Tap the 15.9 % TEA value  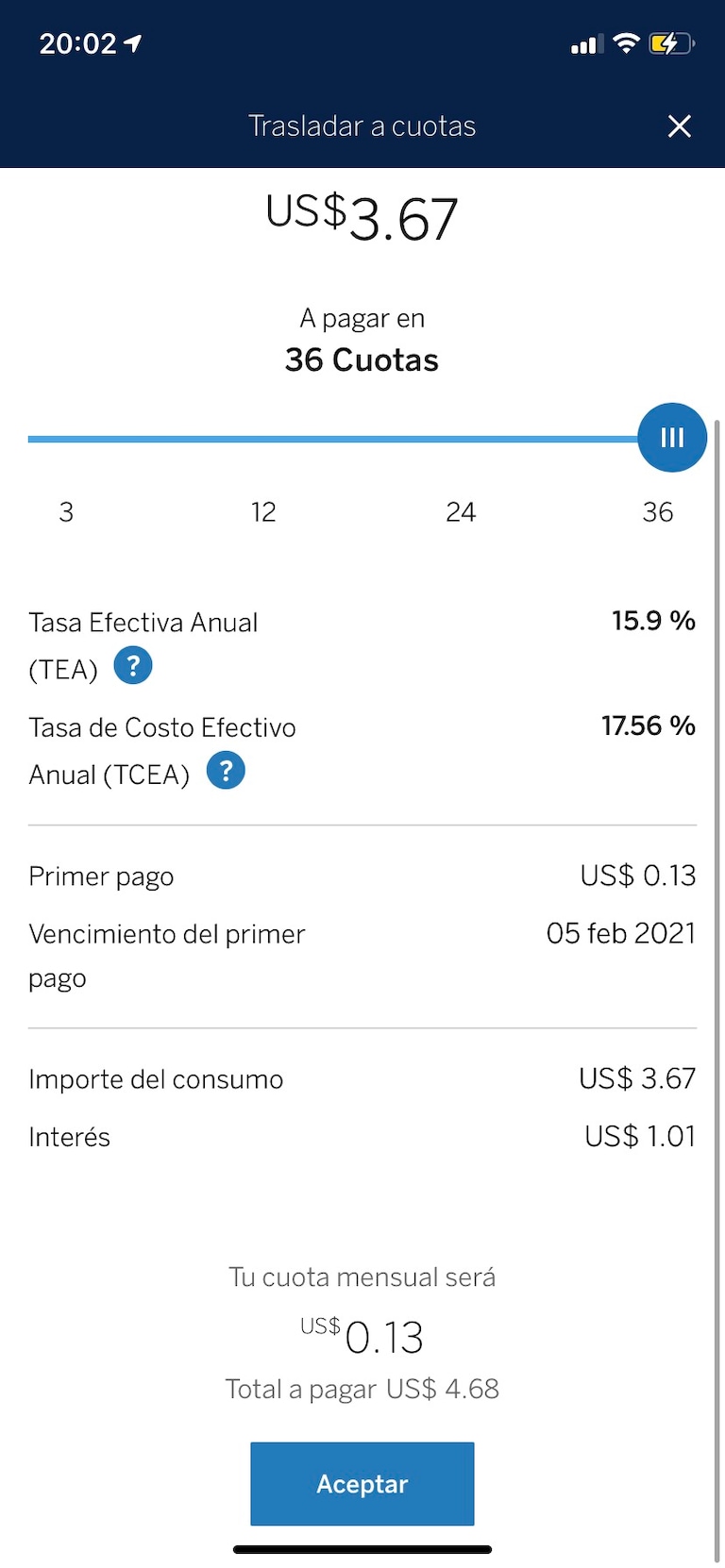pyautogui.click(x=653, y=621)
